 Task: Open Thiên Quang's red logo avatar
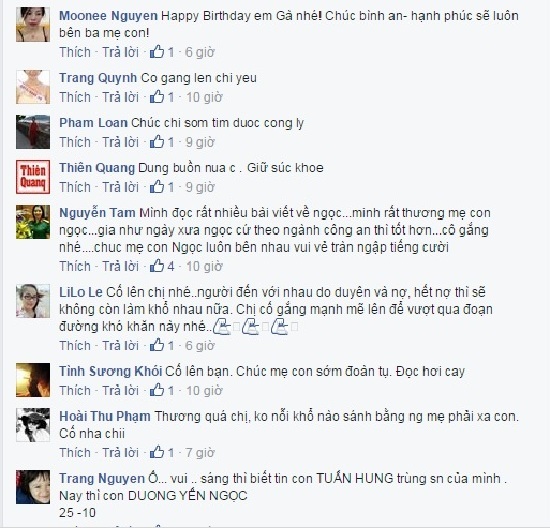[33, 177]
